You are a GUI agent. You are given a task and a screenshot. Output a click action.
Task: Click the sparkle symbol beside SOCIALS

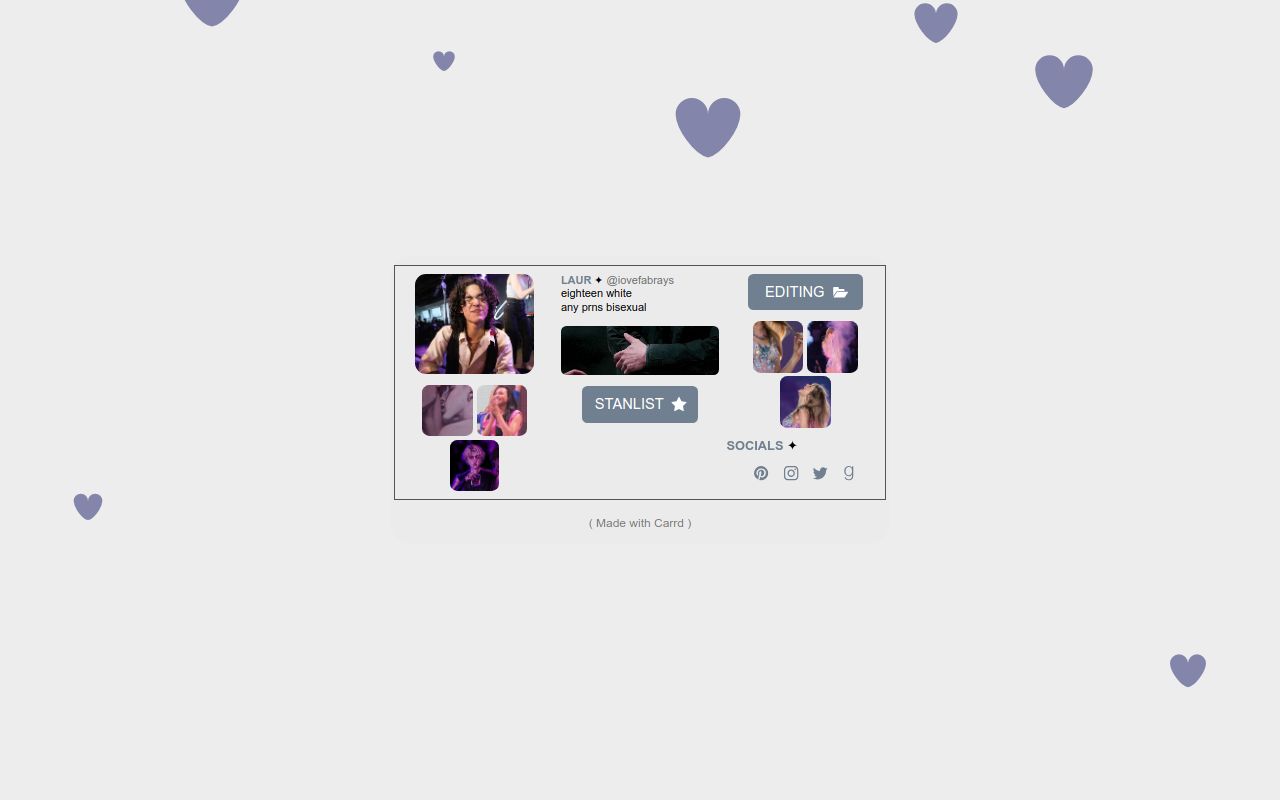792,446
